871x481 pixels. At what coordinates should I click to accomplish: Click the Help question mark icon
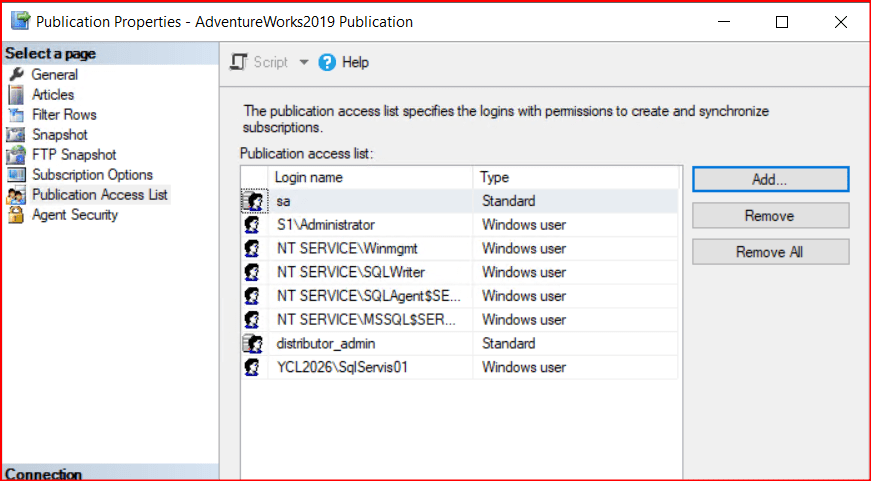coord(327,62)
